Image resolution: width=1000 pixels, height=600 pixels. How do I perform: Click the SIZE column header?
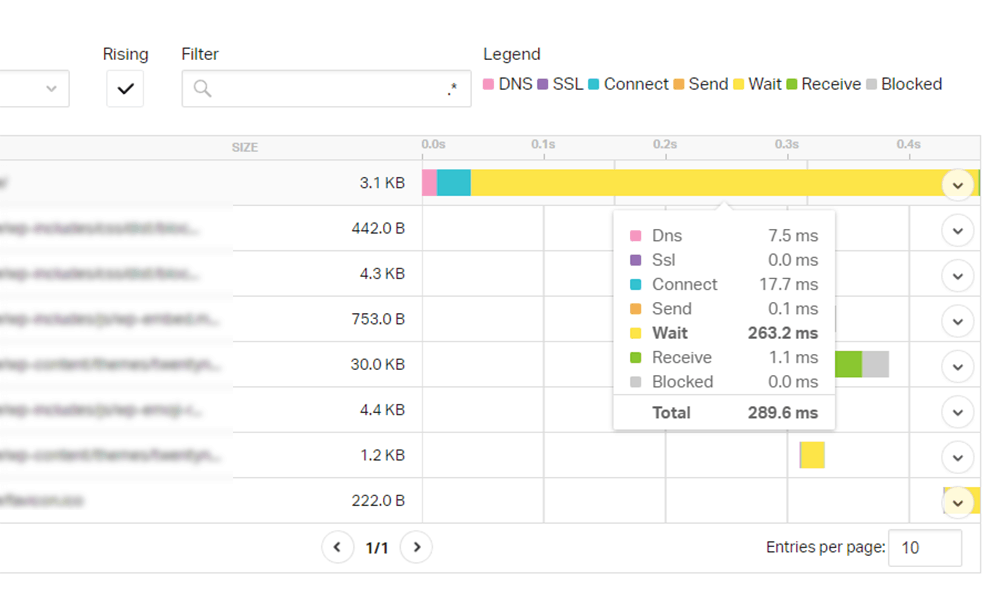coord(245,147)
